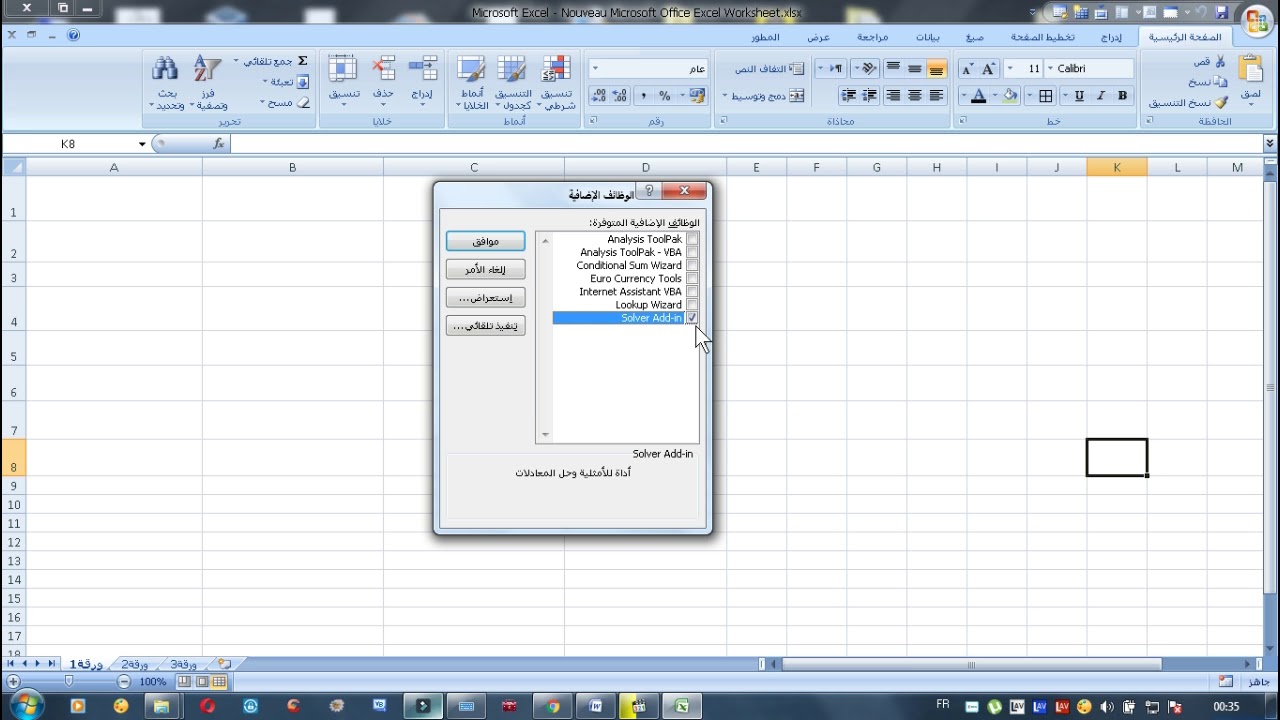
Task: Open the Excel help question mark icon
Action: (74, 35)
